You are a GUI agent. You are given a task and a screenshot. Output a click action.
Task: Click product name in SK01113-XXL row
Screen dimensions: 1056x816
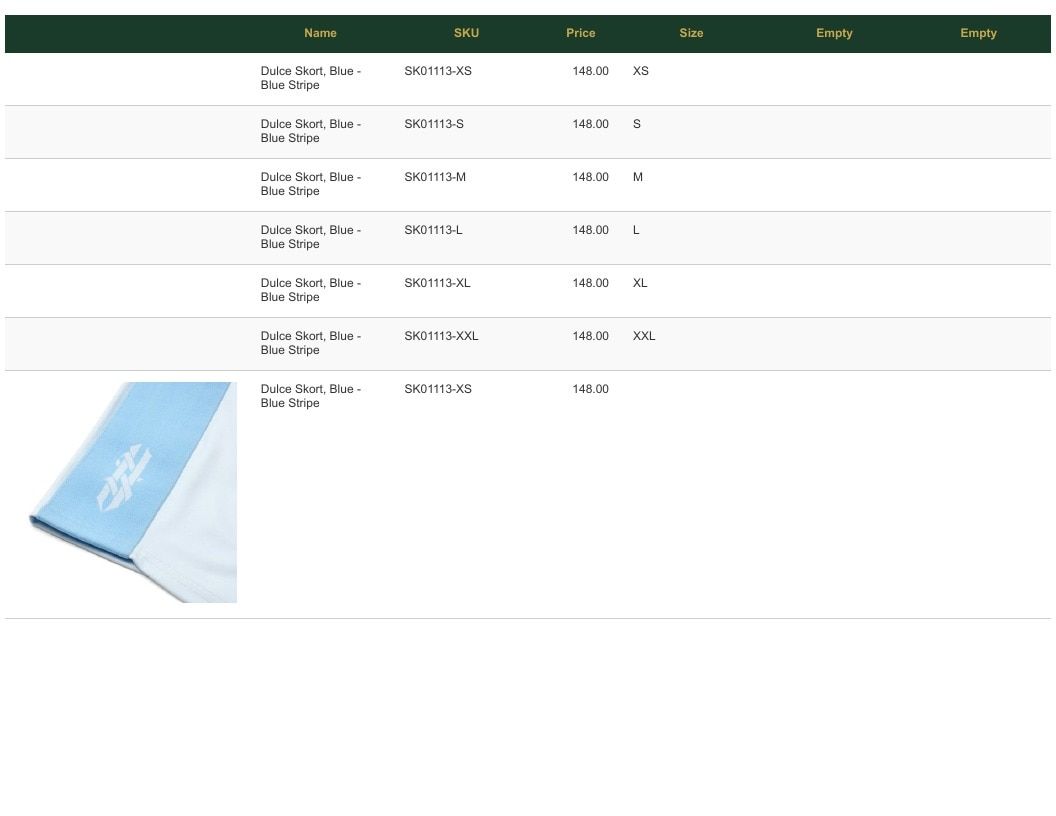(x=311, y=343)
